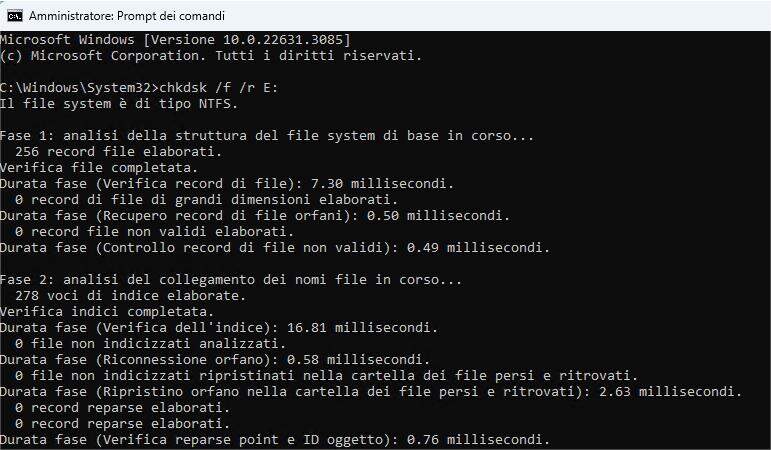The width and height of the screenshot is (771, 450).
Task: Click the line 'Il file system è di tipo NTFS.'
Action: point(119,104)
